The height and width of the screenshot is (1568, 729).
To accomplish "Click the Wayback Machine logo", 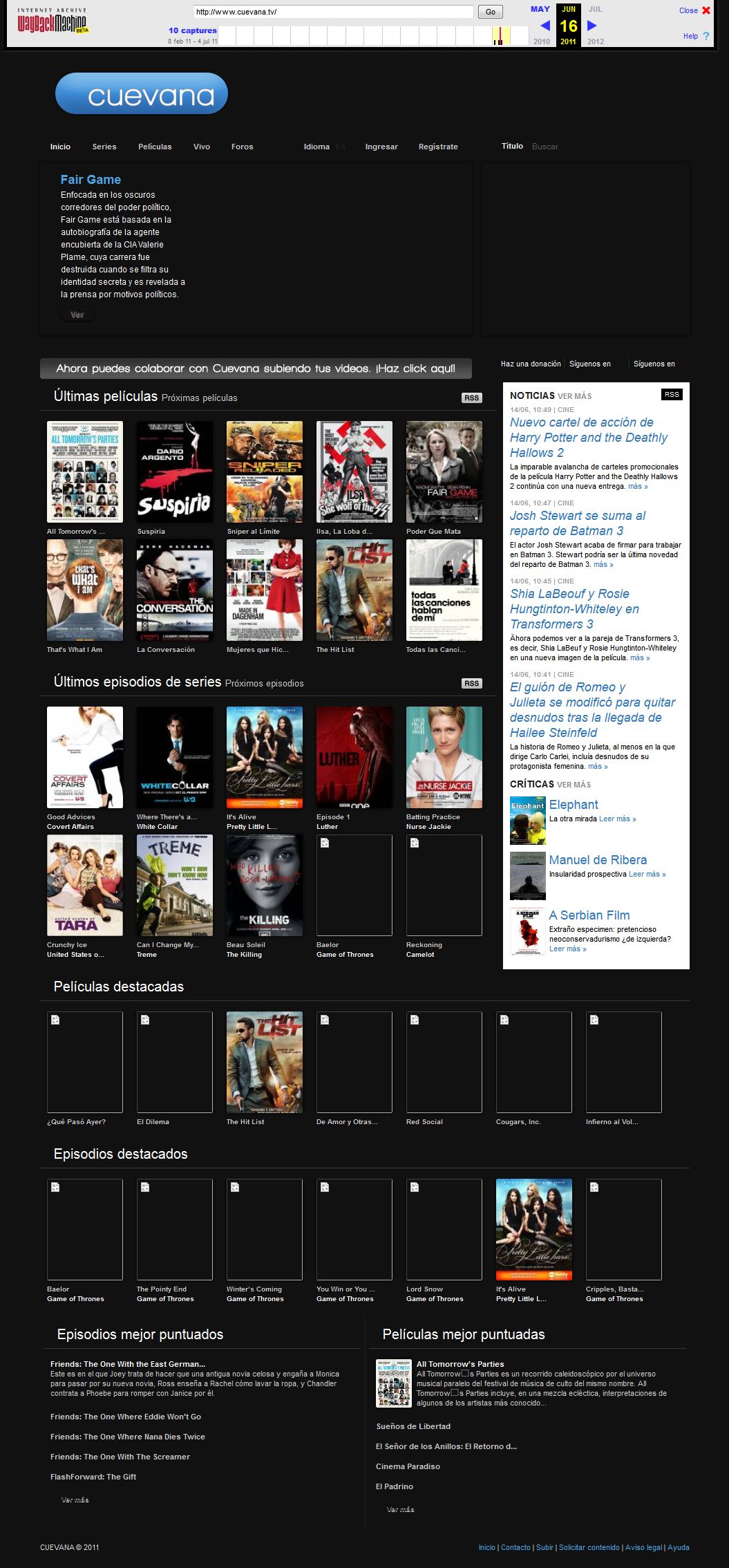I will (53, 22).
